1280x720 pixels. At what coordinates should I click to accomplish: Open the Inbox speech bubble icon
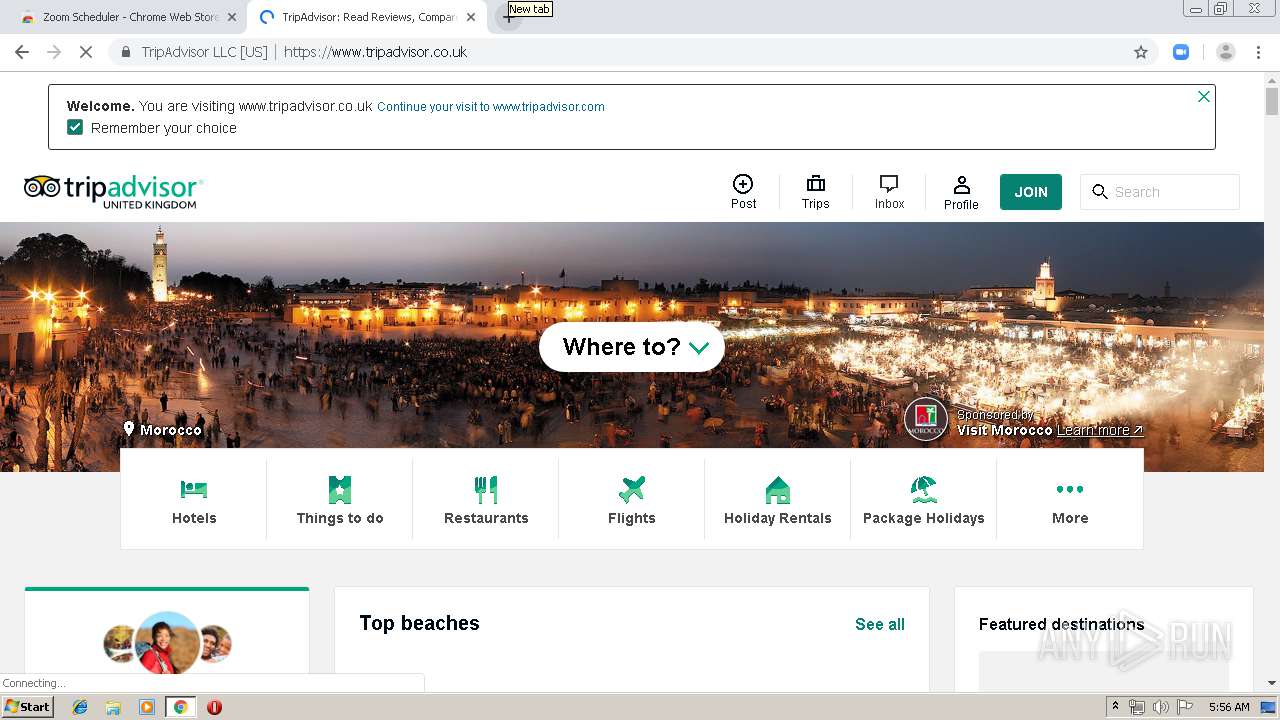(889, 184)
